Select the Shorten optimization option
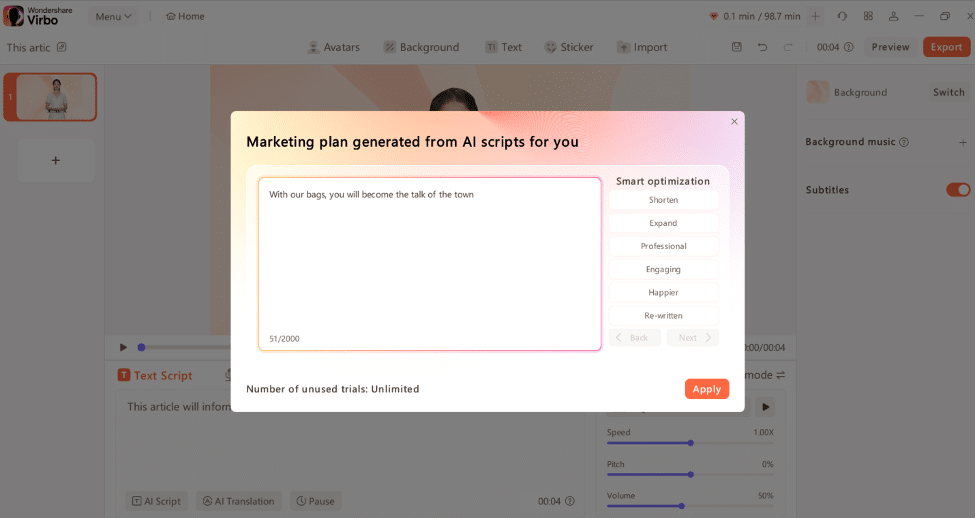 coord(663,200)
